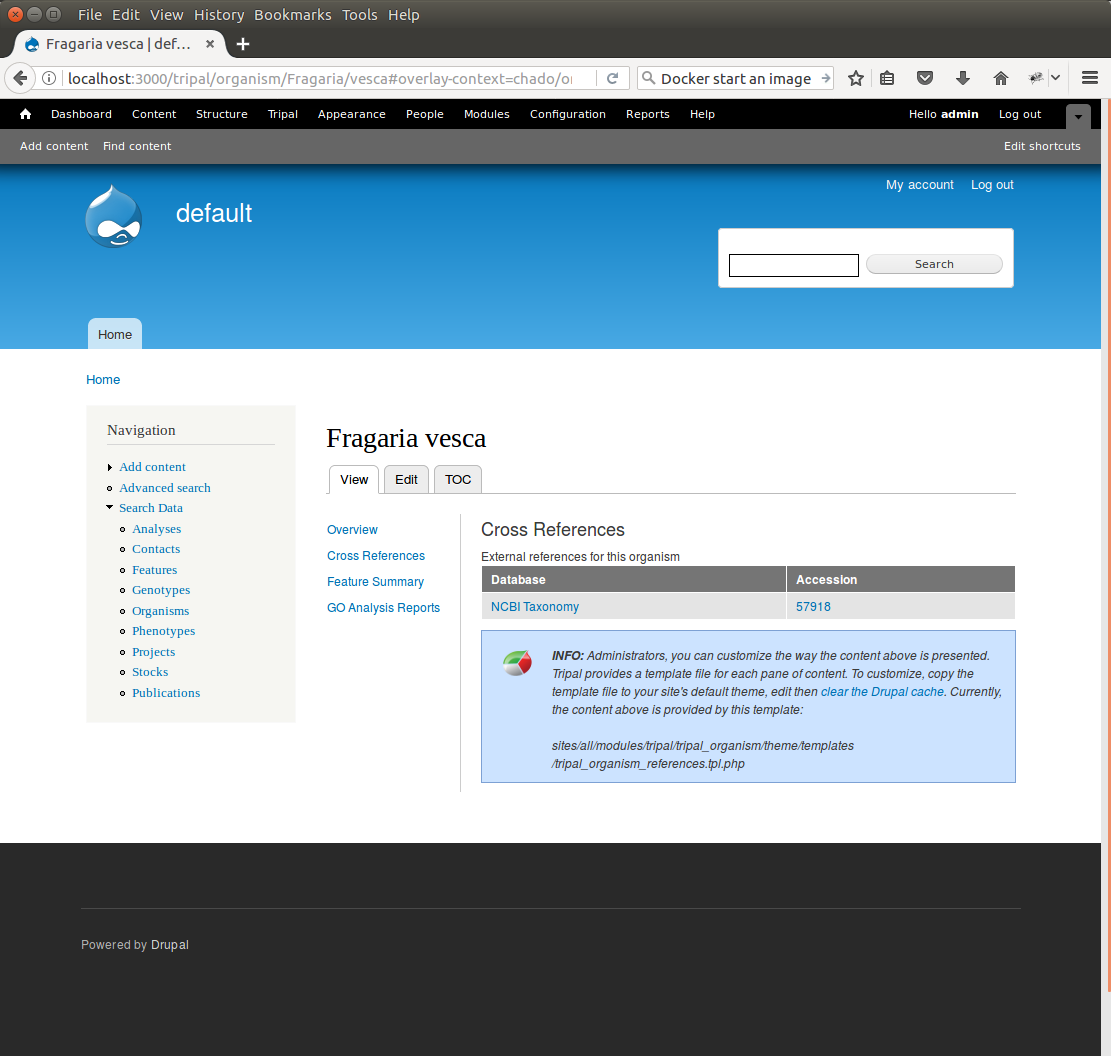Screen dimensions: 1111x1056
Task: Open a new browser tab
Action: pos(243,44)
